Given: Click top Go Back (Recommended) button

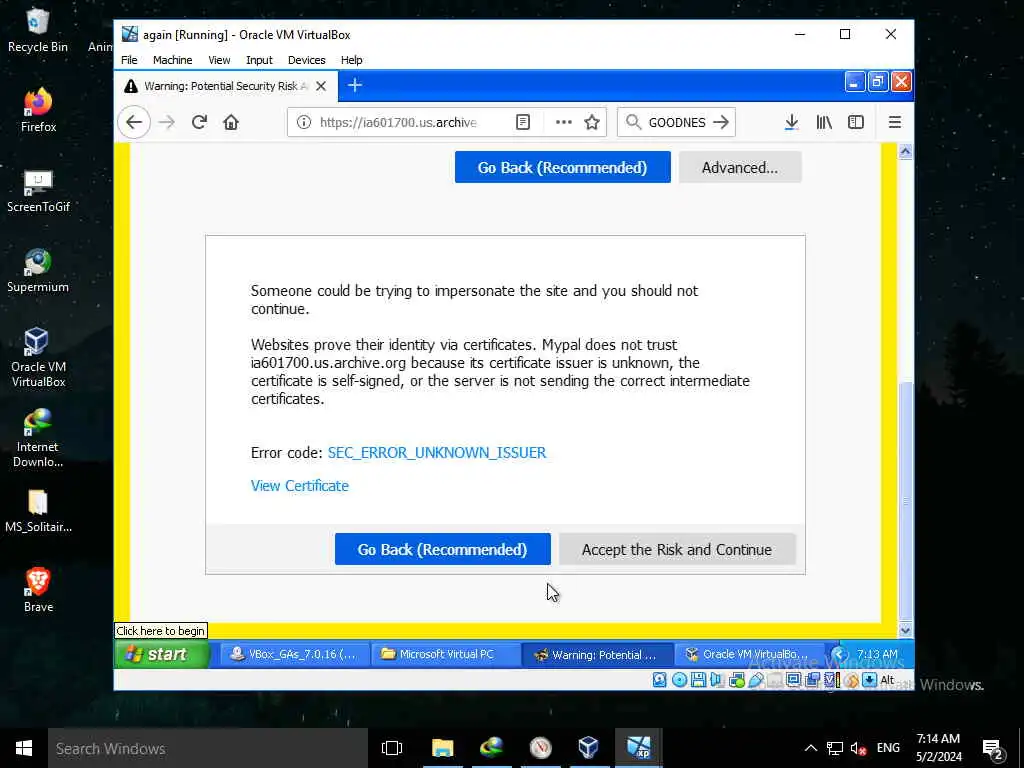Looking at the screenshot, I should [x=562, y=167].
